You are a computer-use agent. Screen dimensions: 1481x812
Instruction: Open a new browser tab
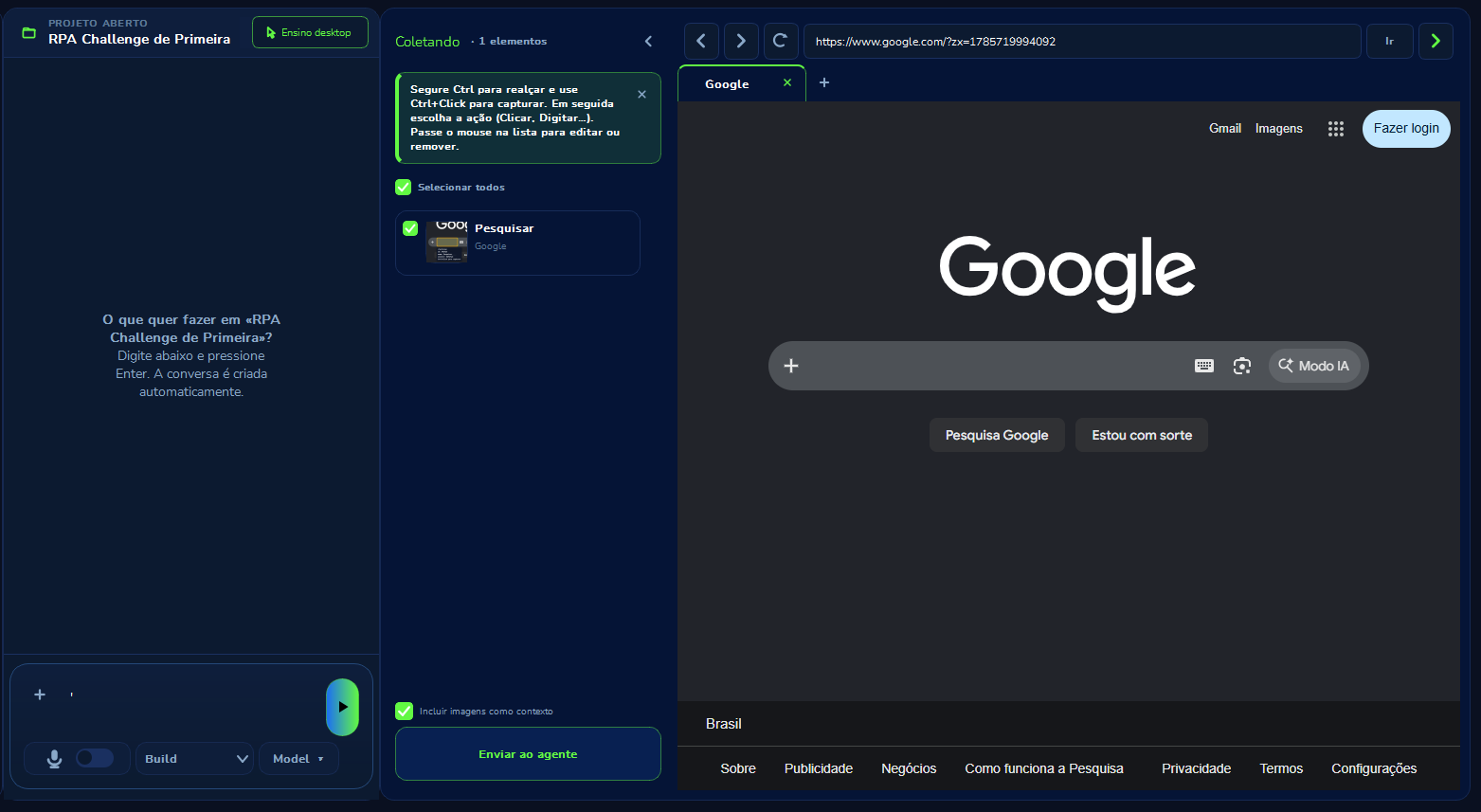pos(824,82)
